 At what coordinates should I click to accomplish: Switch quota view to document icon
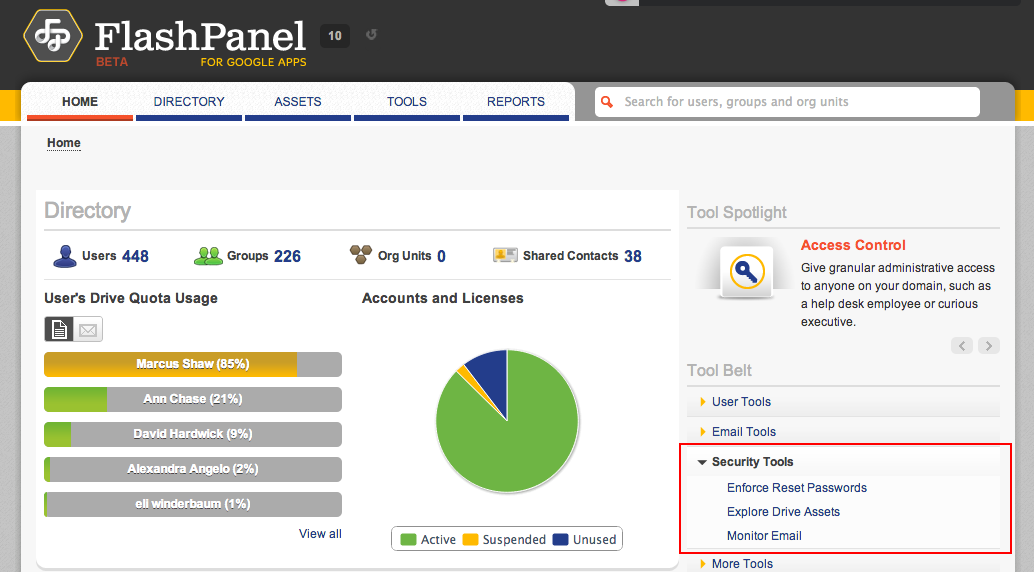click(x=59, y=329)
